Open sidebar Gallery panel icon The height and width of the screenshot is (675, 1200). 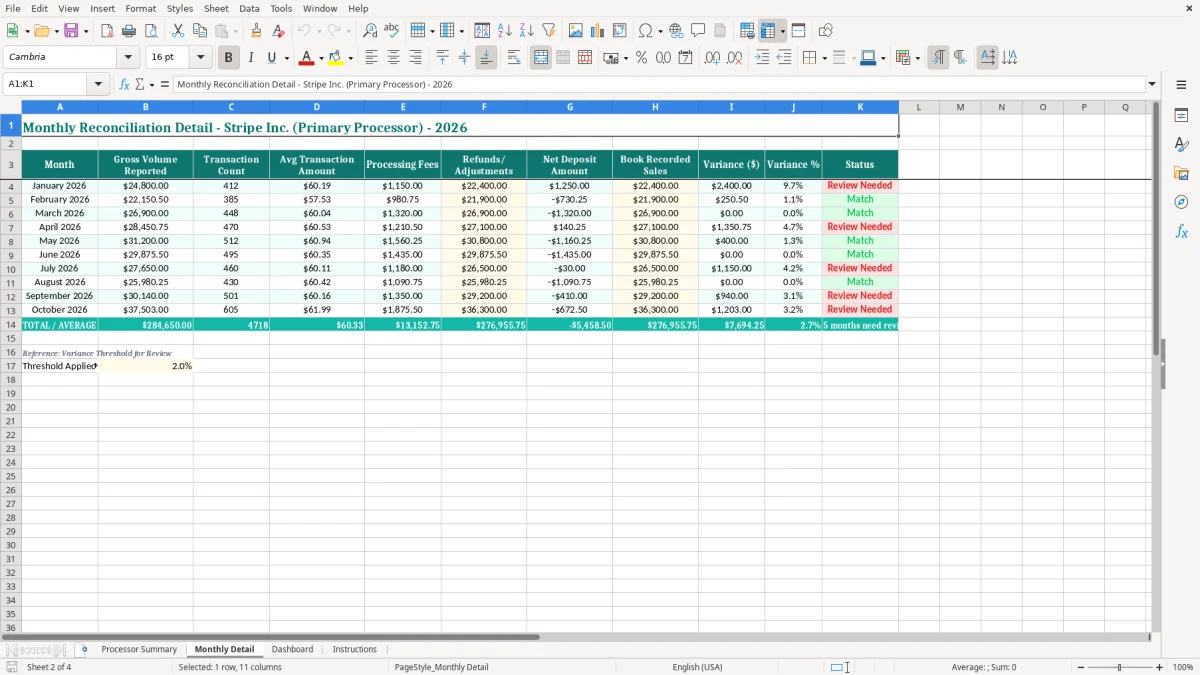point(1181,174)
